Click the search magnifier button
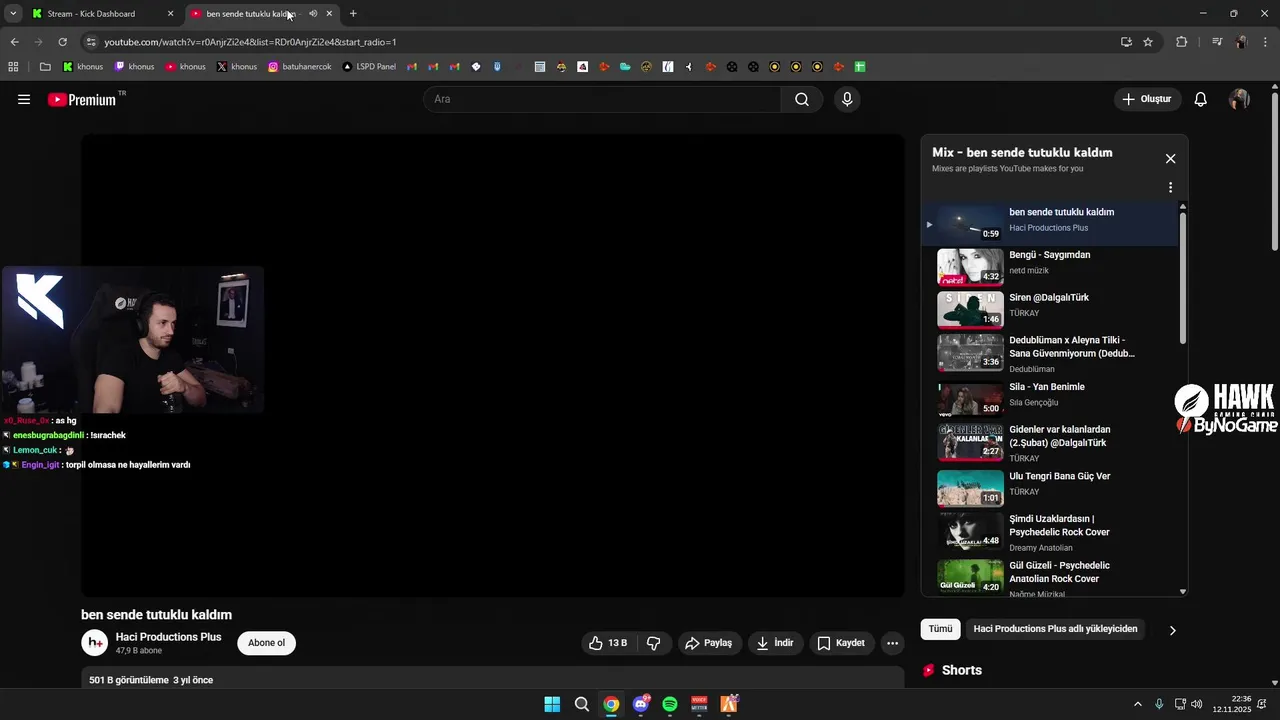 click(x=802, y=99)
